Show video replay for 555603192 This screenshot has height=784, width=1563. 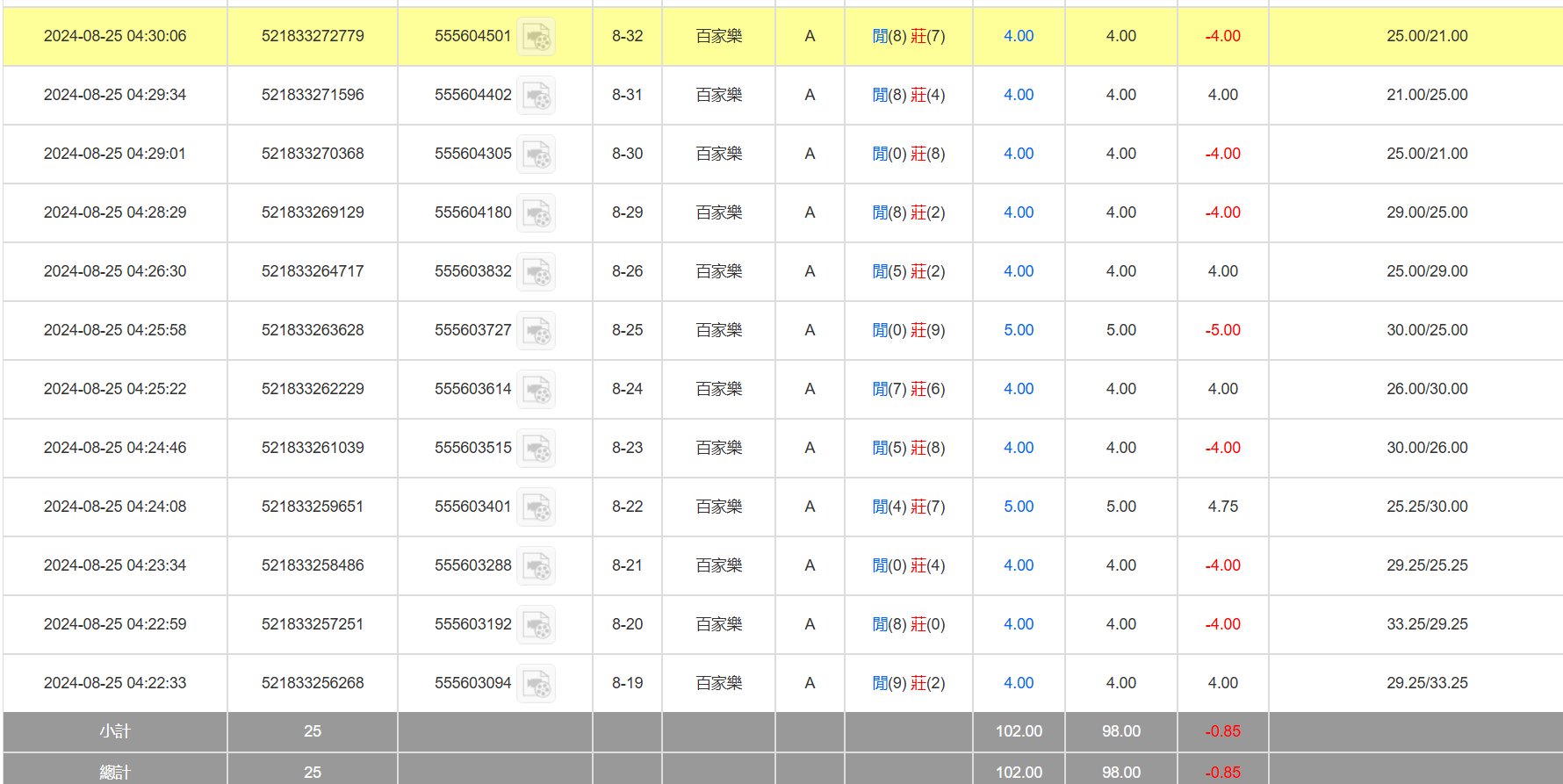pyautogui.click(x=536, y=625)
